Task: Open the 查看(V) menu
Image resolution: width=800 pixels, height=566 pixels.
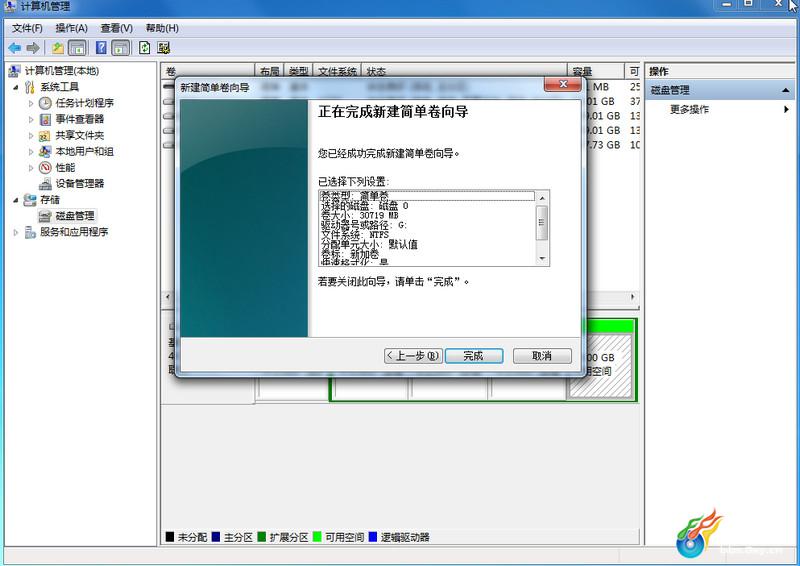Action: (117, 28)
